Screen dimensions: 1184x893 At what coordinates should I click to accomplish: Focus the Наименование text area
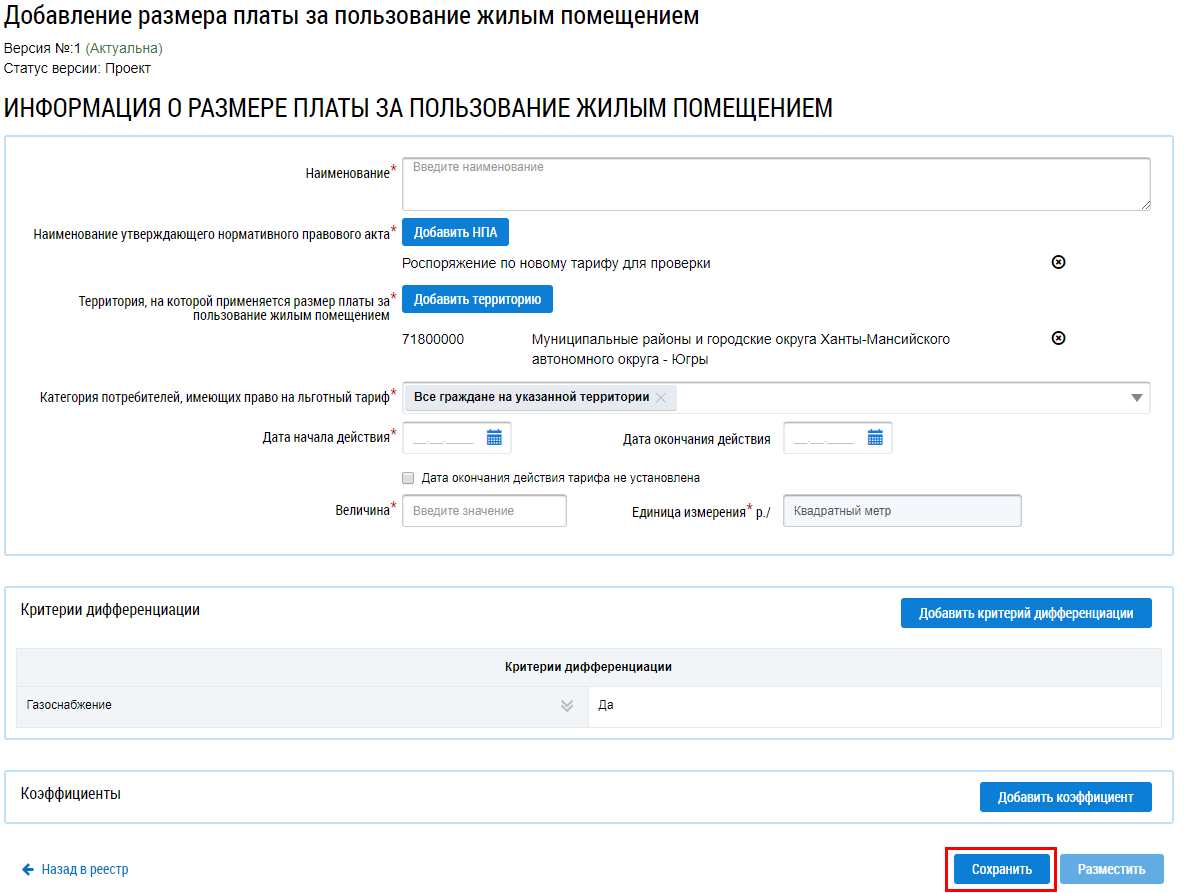click(775, 184)
